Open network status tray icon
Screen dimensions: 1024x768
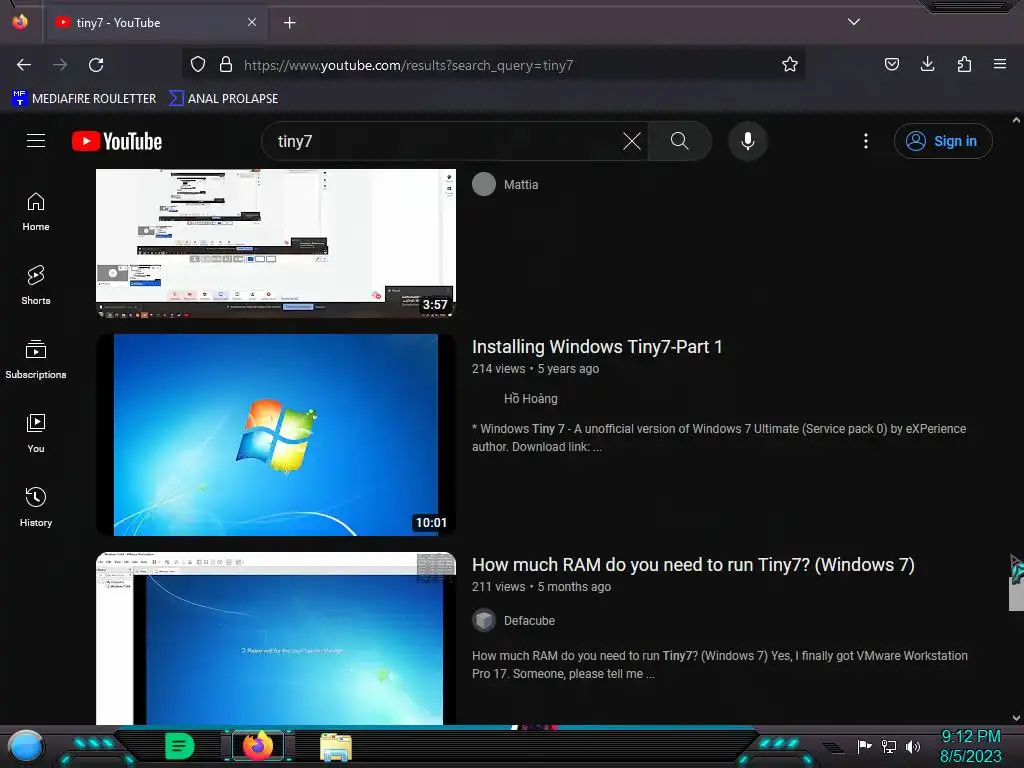click(889, 746)
